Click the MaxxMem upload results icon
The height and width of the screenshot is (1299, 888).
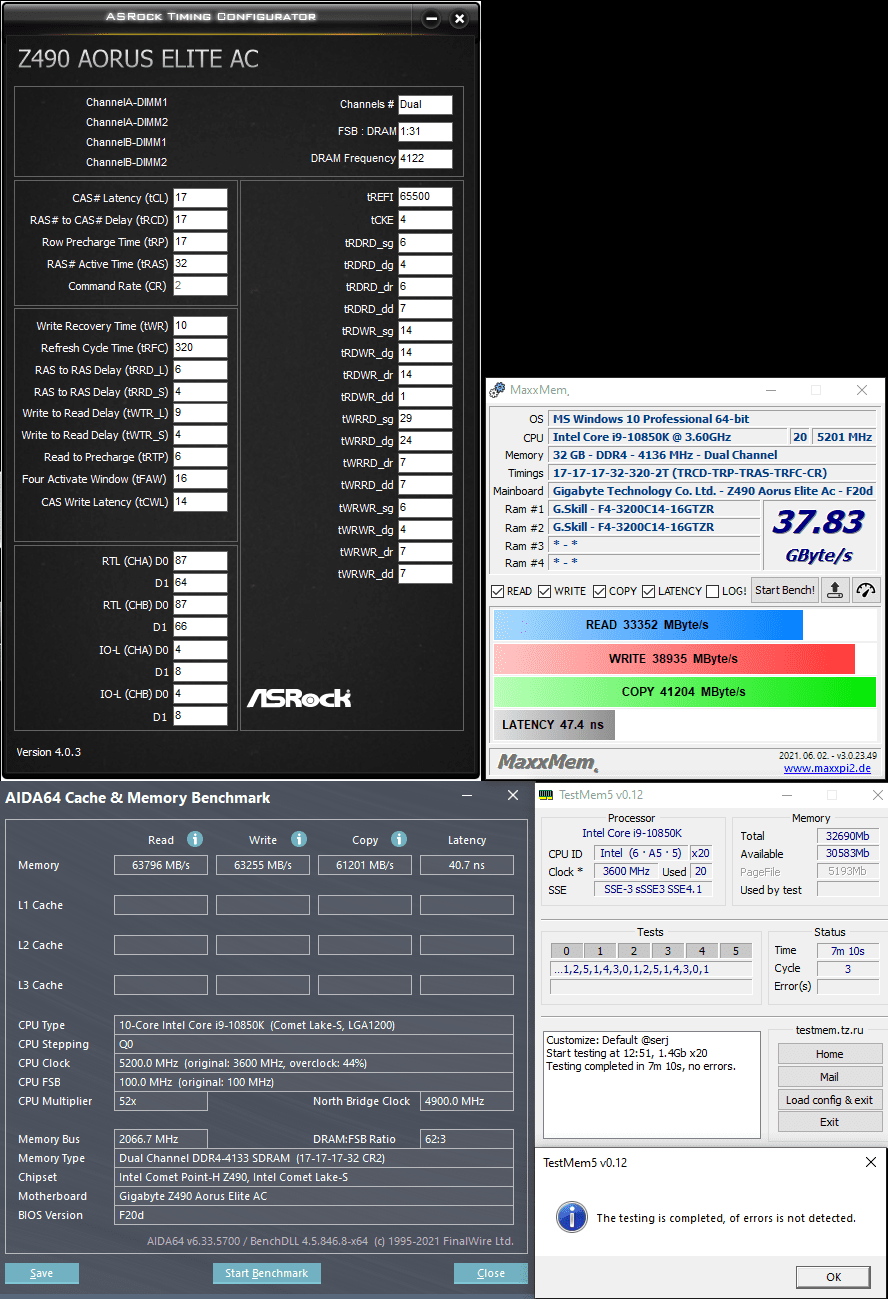[x=835, y=590]
